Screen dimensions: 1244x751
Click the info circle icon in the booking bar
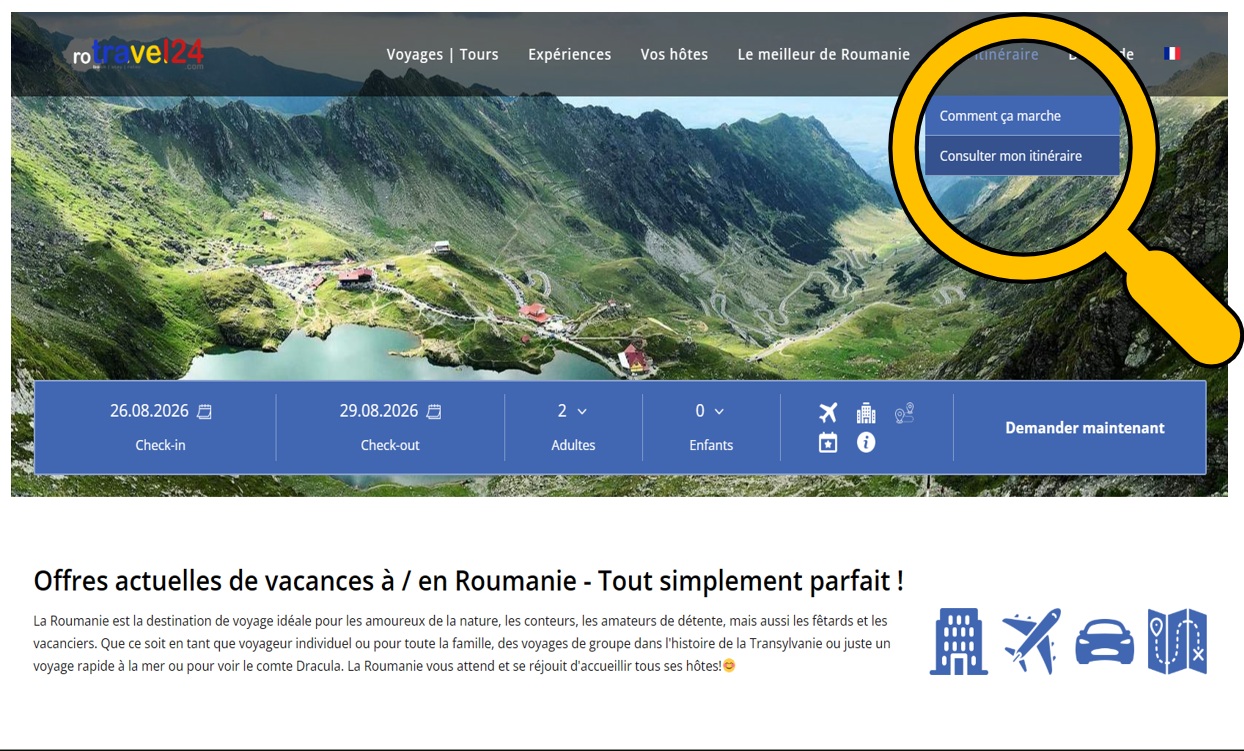click(866, 442)
